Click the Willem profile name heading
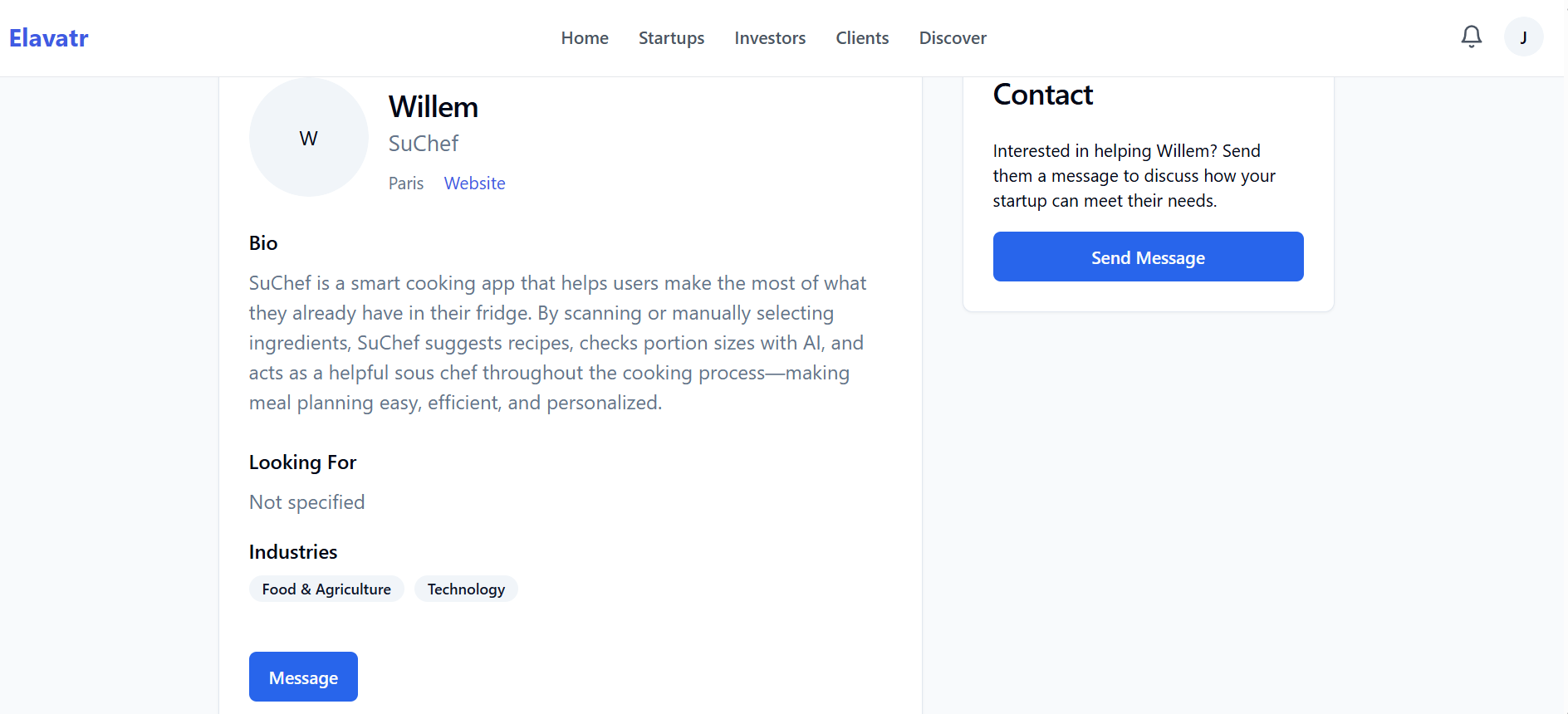This screenshot has height=714, width=1568. (434, 107)
